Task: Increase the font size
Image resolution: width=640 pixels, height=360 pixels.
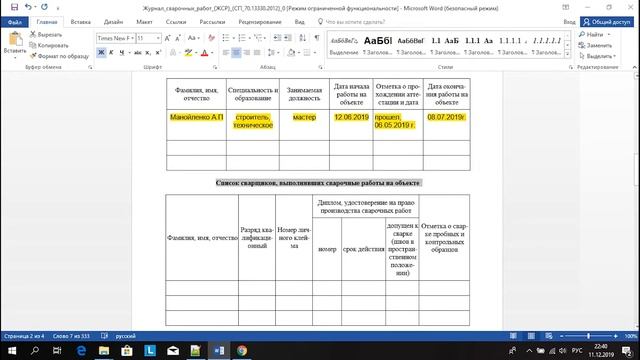Action: point(167,38)
